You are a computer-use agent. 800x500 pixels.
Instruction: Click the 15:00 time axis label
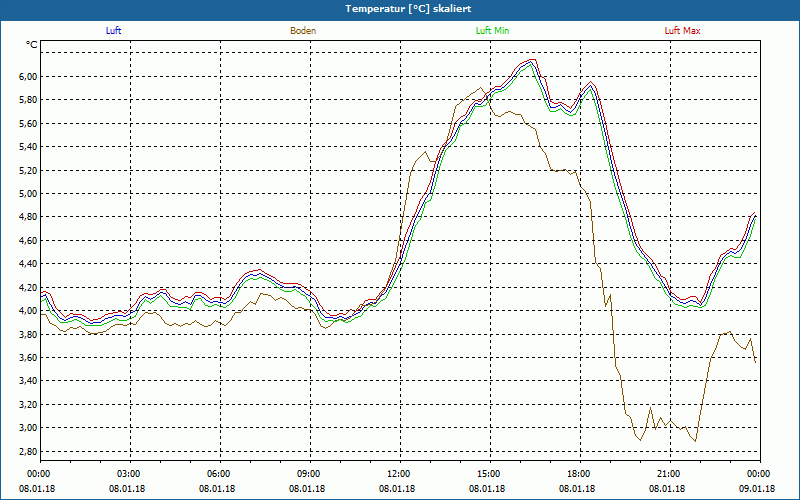(490, 474)
